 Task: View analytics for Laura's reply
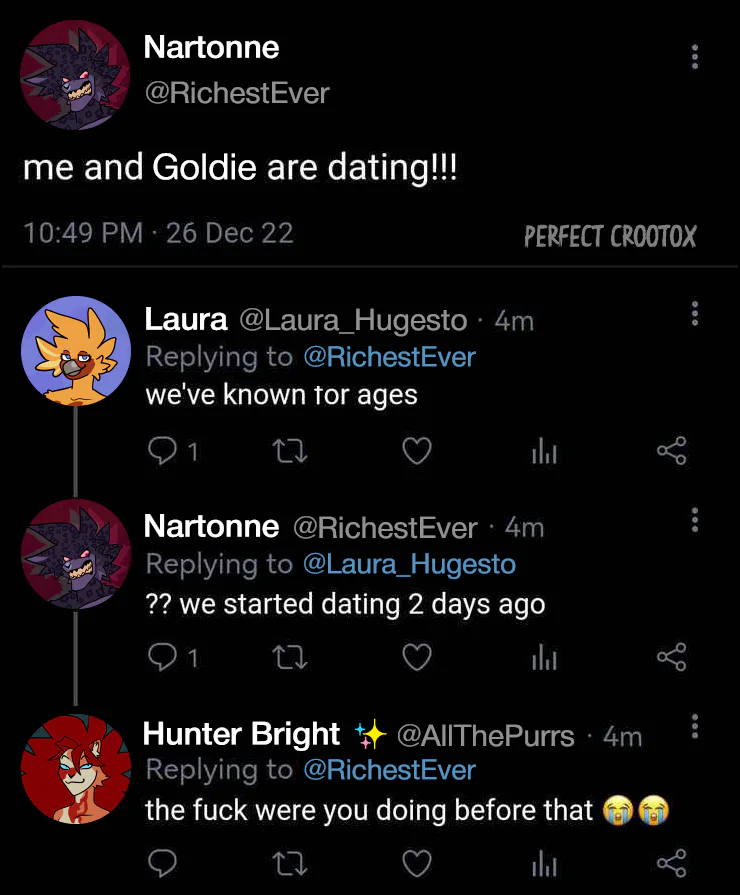[544, 453]
